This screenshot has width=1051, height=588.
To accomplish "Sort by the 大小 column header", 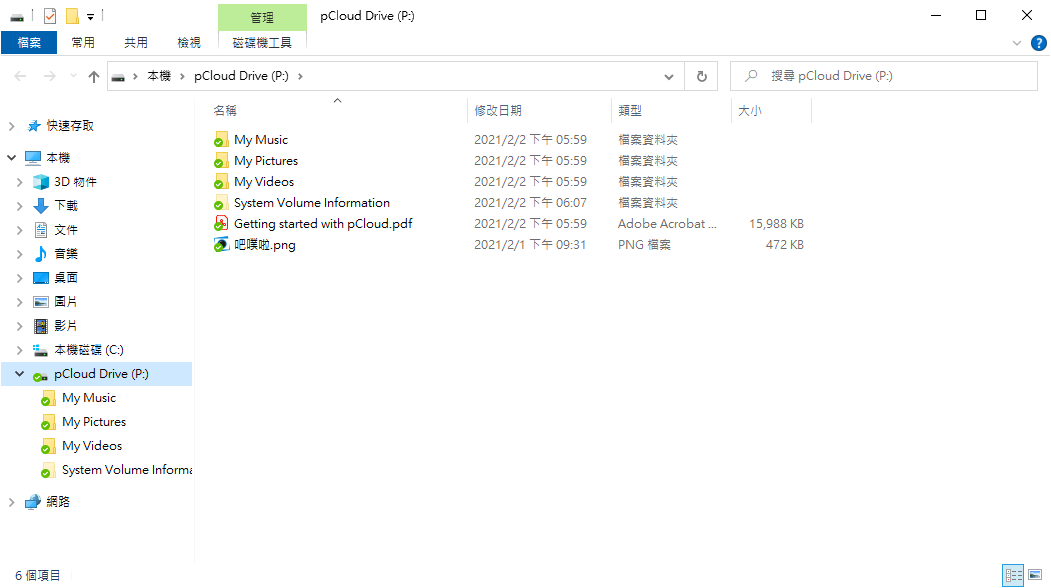I will point(750,111).
